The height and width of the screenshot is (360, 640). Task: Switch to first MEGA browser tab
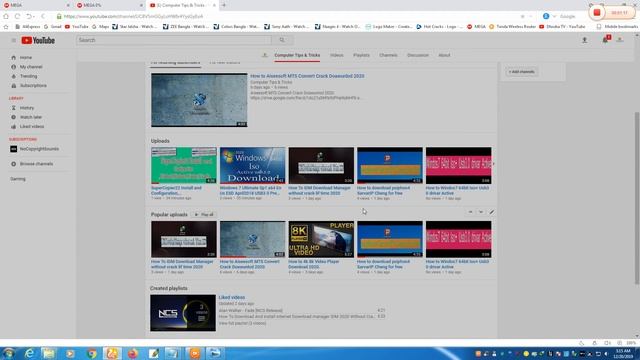pyautogui.click(x=36, y=5)
